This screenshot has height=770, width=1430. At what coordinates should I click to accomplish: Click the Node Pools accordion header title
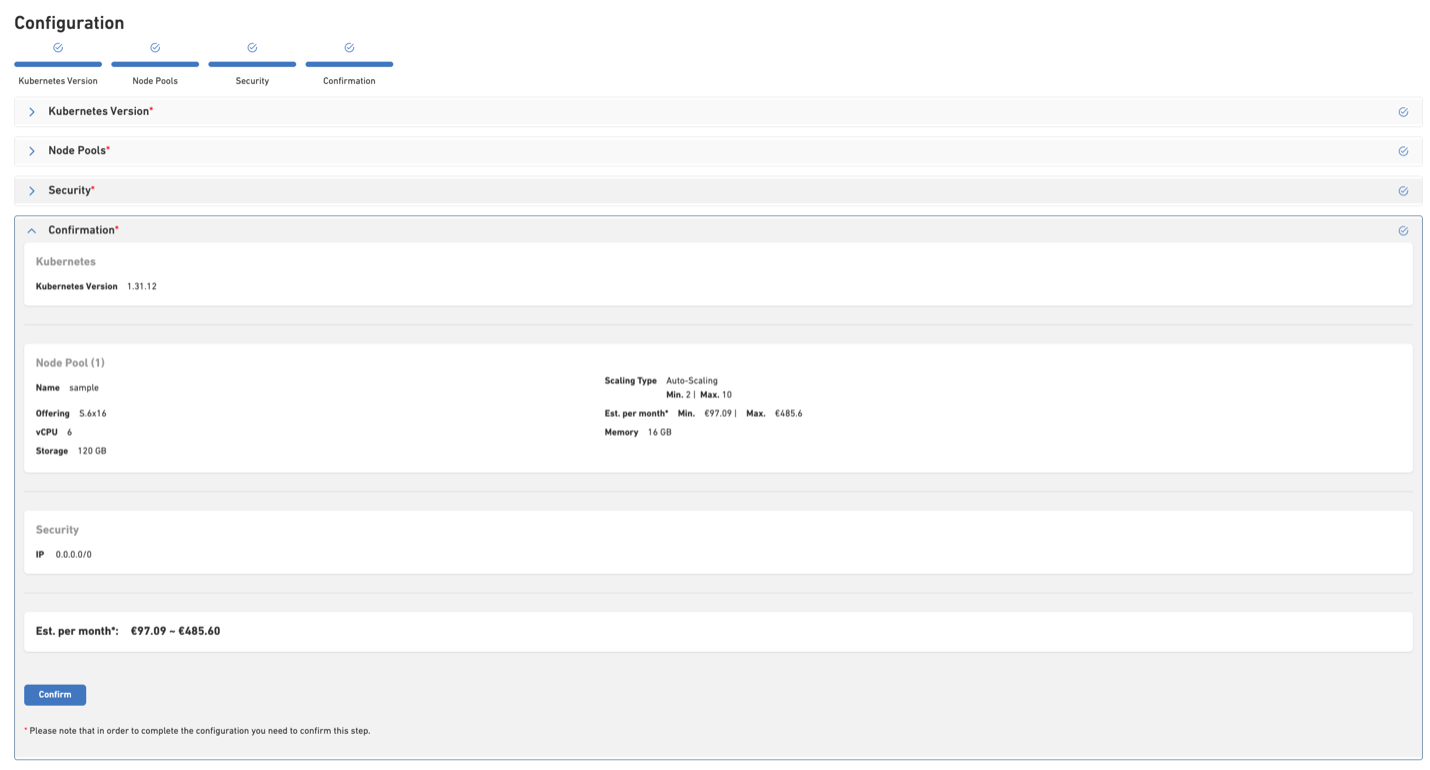(78, 151)
